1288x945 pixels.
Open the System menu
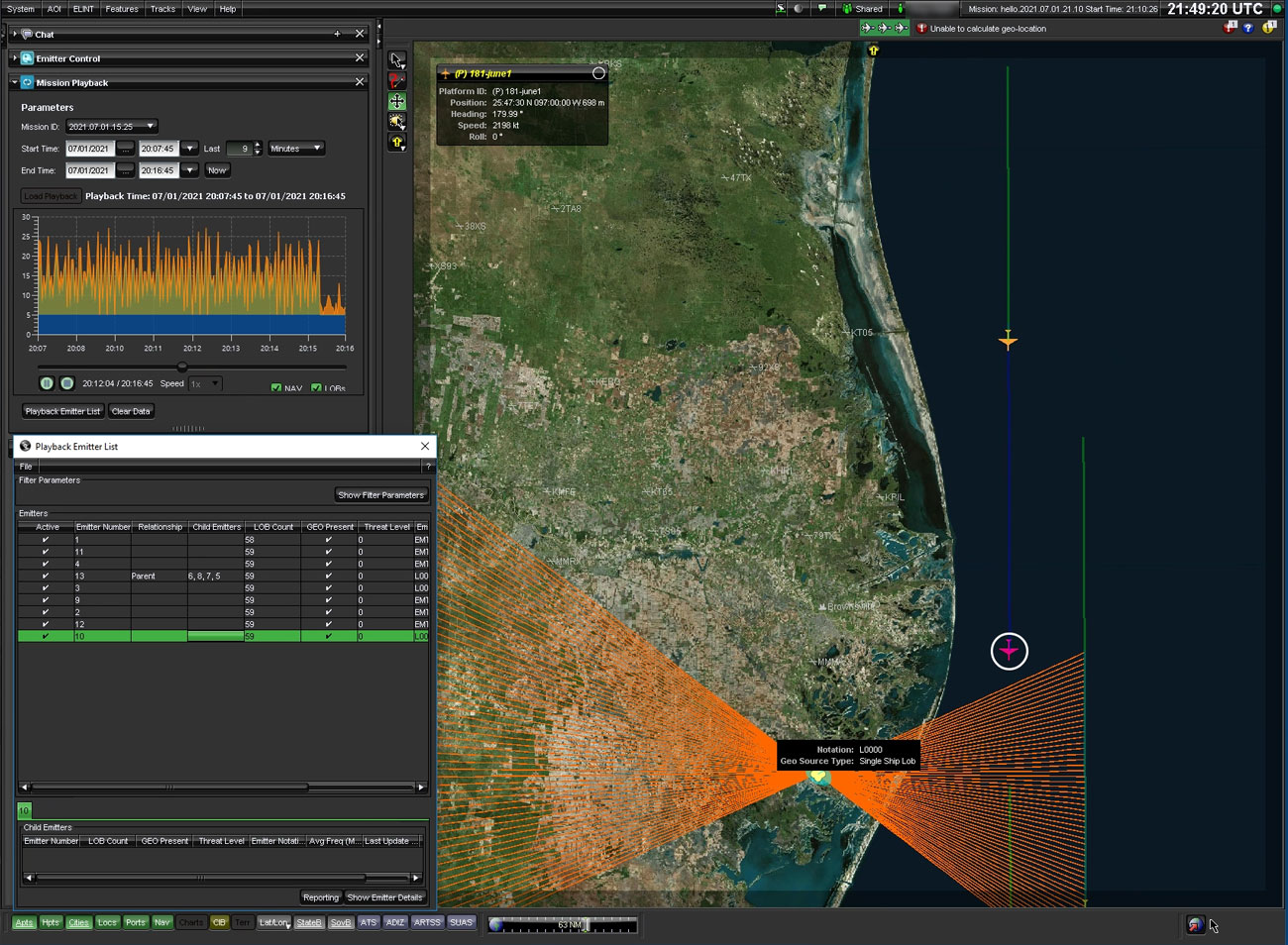point(20,9)
